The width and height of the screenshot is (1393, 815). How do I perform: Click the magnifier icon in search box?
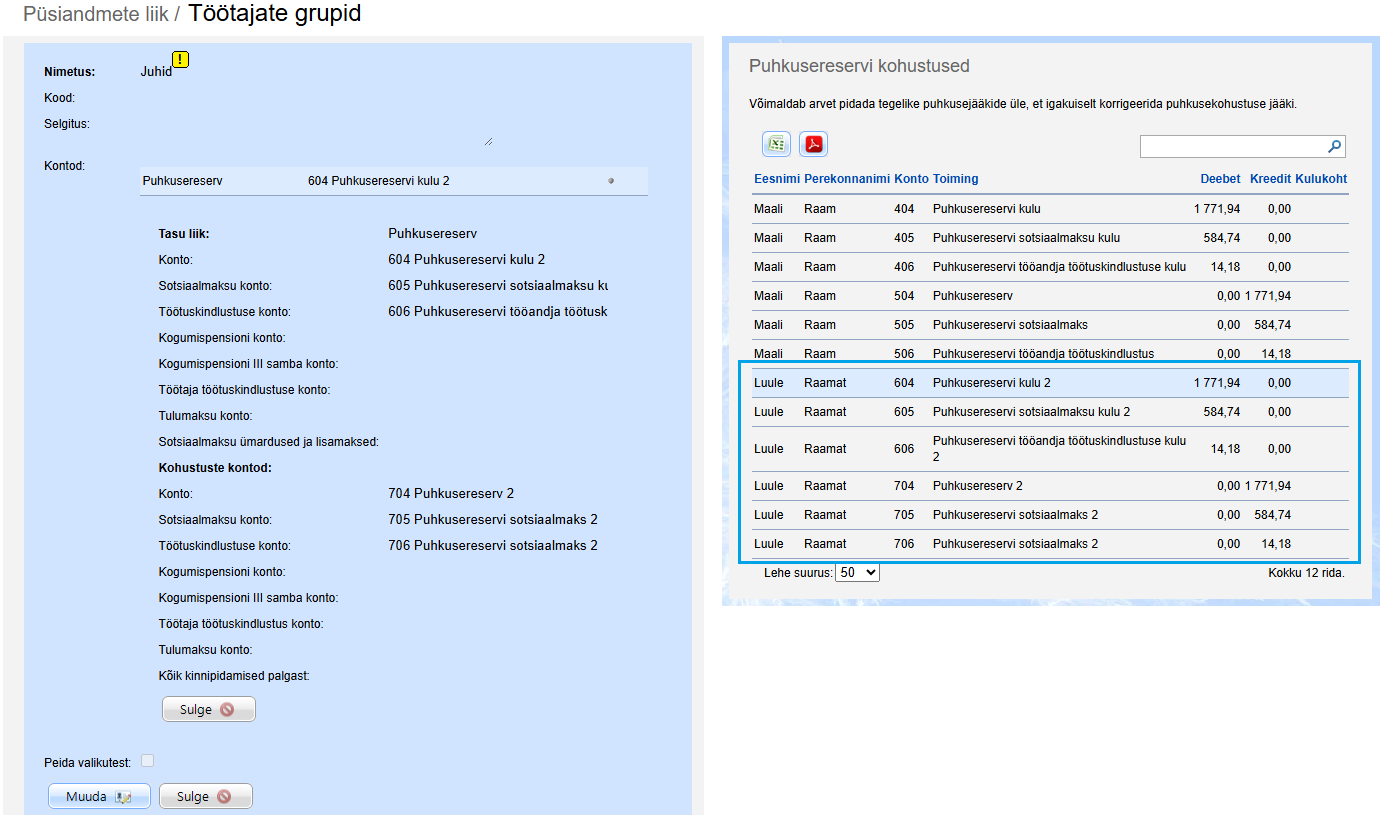1334,147
